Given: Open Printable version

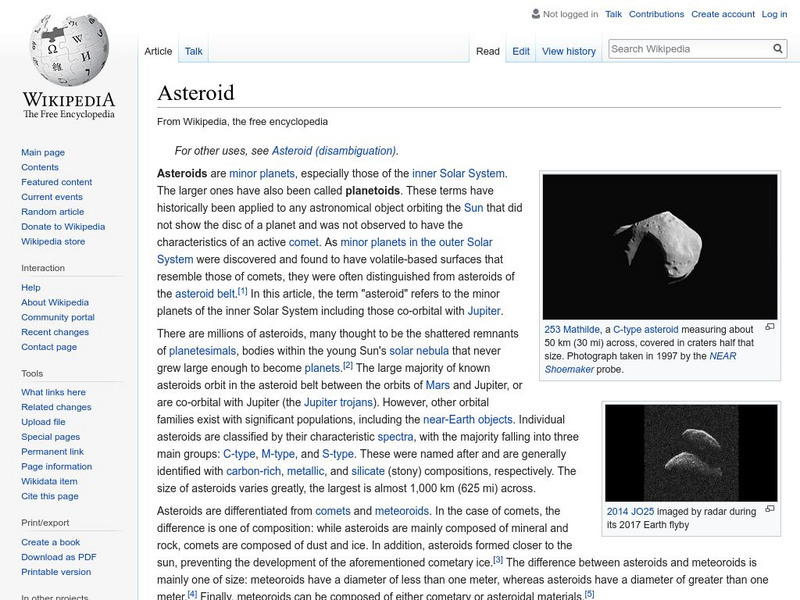Looking at the screenshot, I should [56, 571].
